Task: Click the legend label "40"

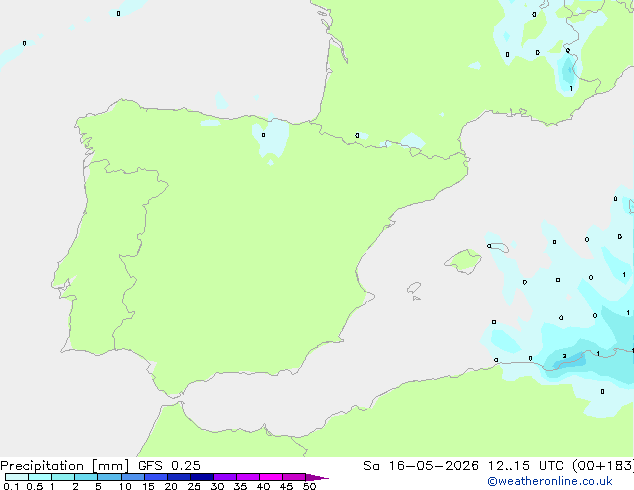Action: tap(263, 486)
